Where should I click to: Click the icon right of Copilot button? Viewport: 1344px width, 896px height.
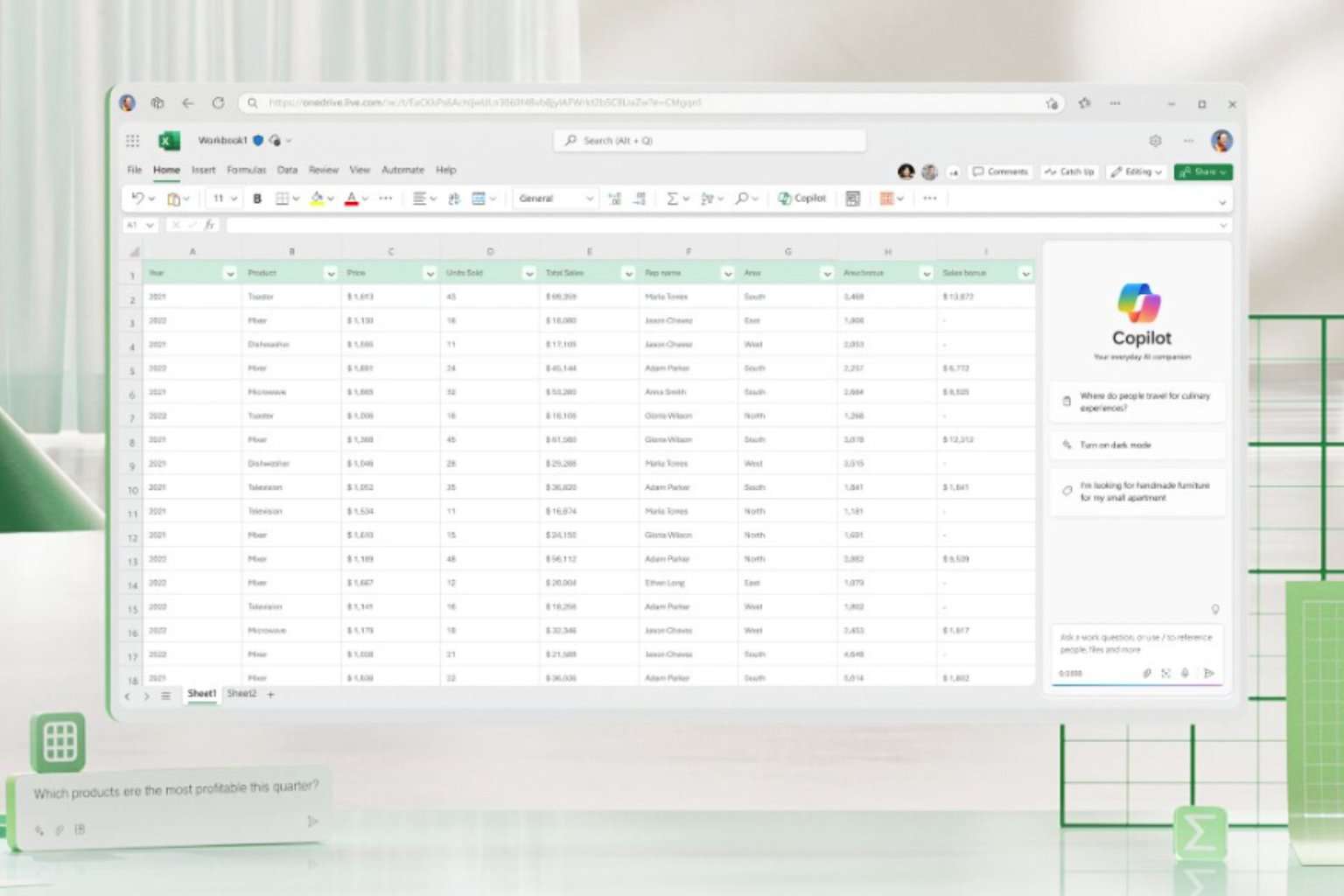pos(852,199)
